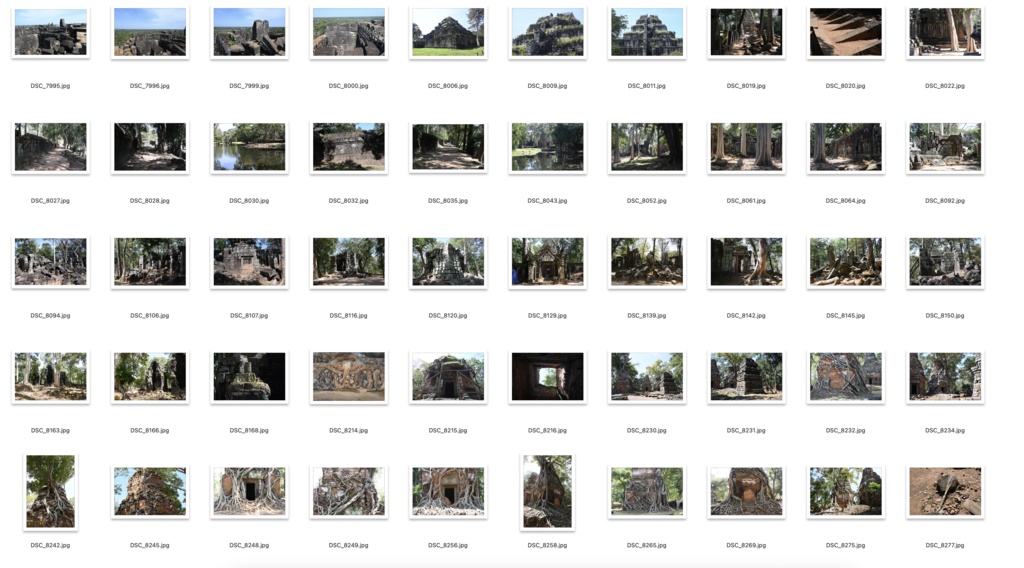1024x568 pixels.
Task: Select the DSC_7999.jpg photo thumbnail
Action: pyautogui.click(x=249, y=32)
